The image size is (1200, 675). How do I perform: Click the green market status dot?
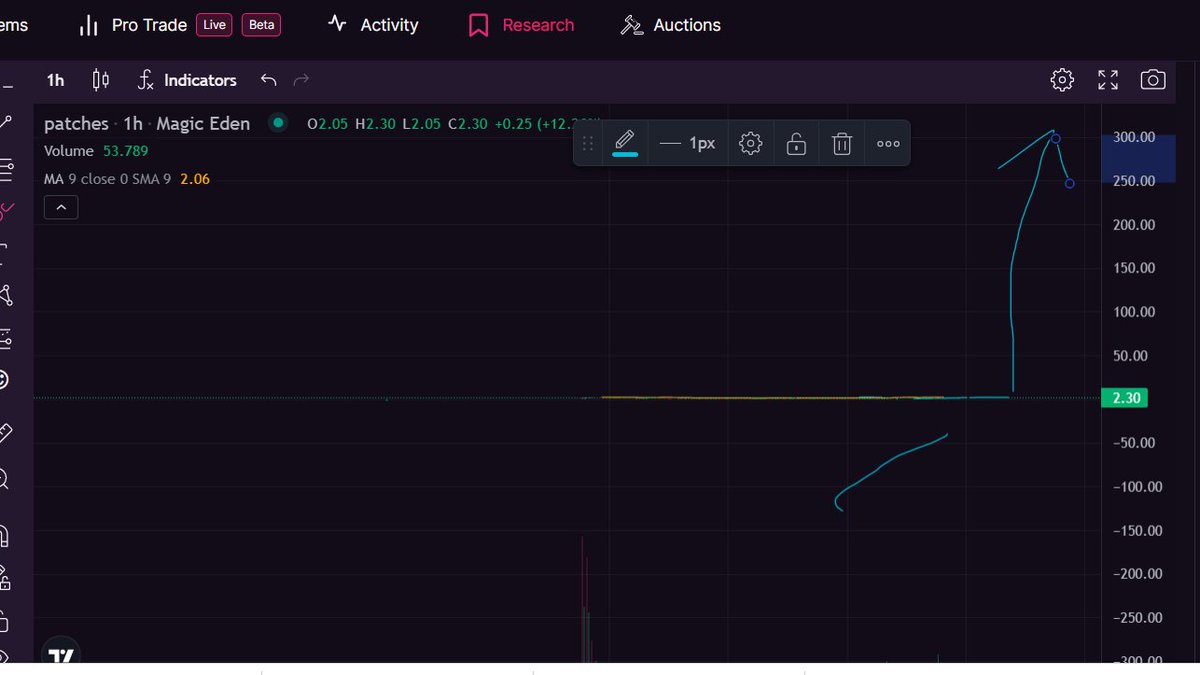point(279,123)
